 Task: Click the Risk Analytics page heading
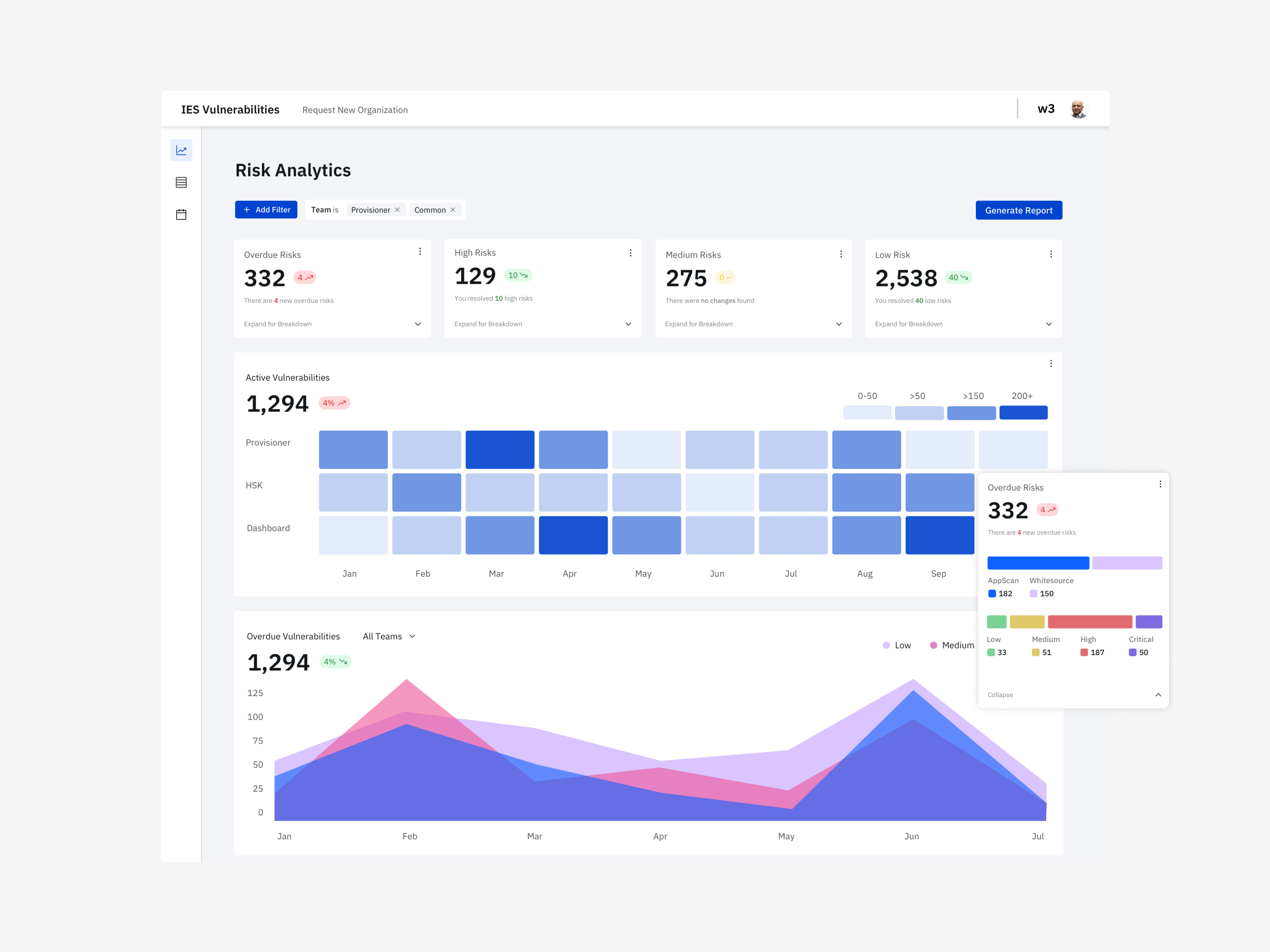click(x=293, y=171)
